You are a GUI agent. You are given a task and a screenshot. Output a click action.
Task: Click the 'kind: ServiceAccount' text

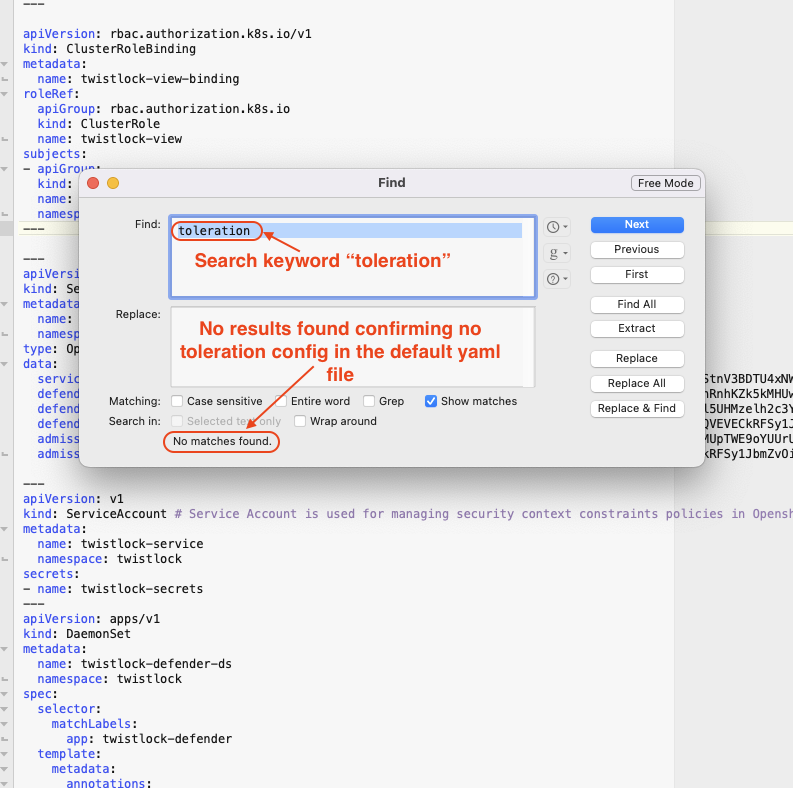click(x=95, y=514)
